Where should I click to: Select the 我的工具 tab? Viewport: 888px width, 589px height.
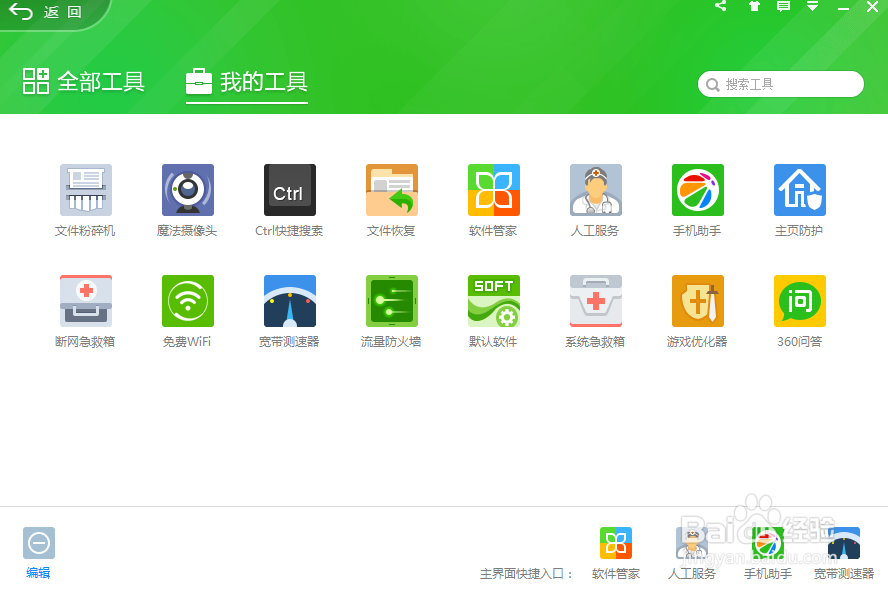point(246,82)
